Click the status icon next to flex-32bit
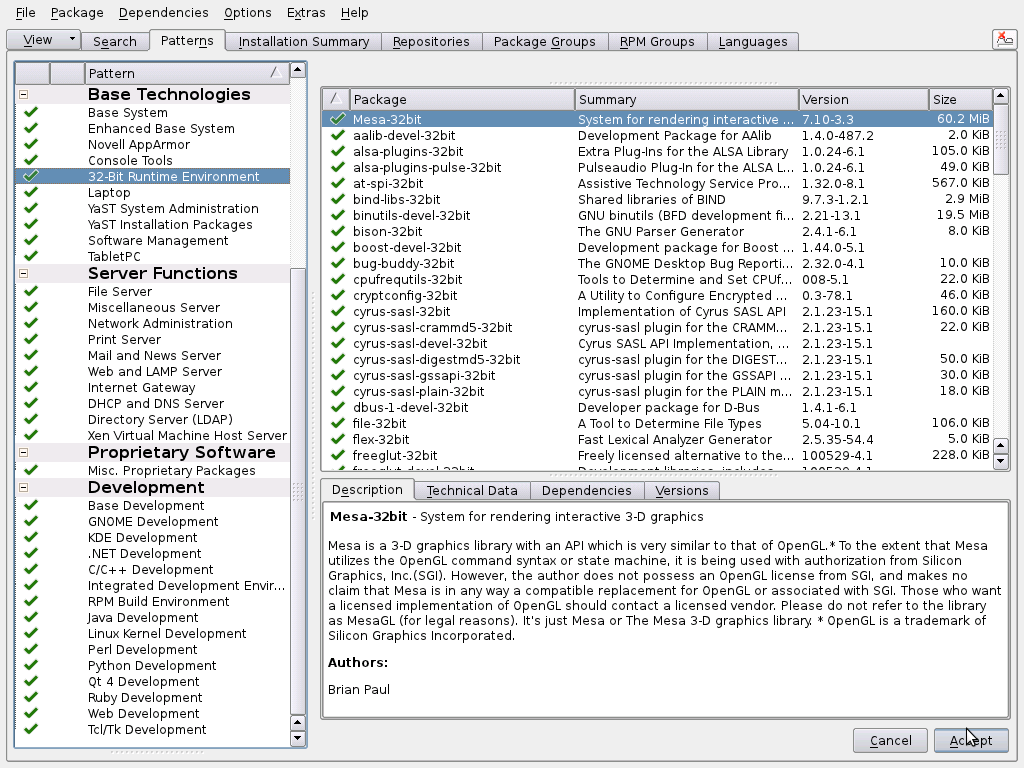The width and height of the screenshot is (1024, 768). 337,439
